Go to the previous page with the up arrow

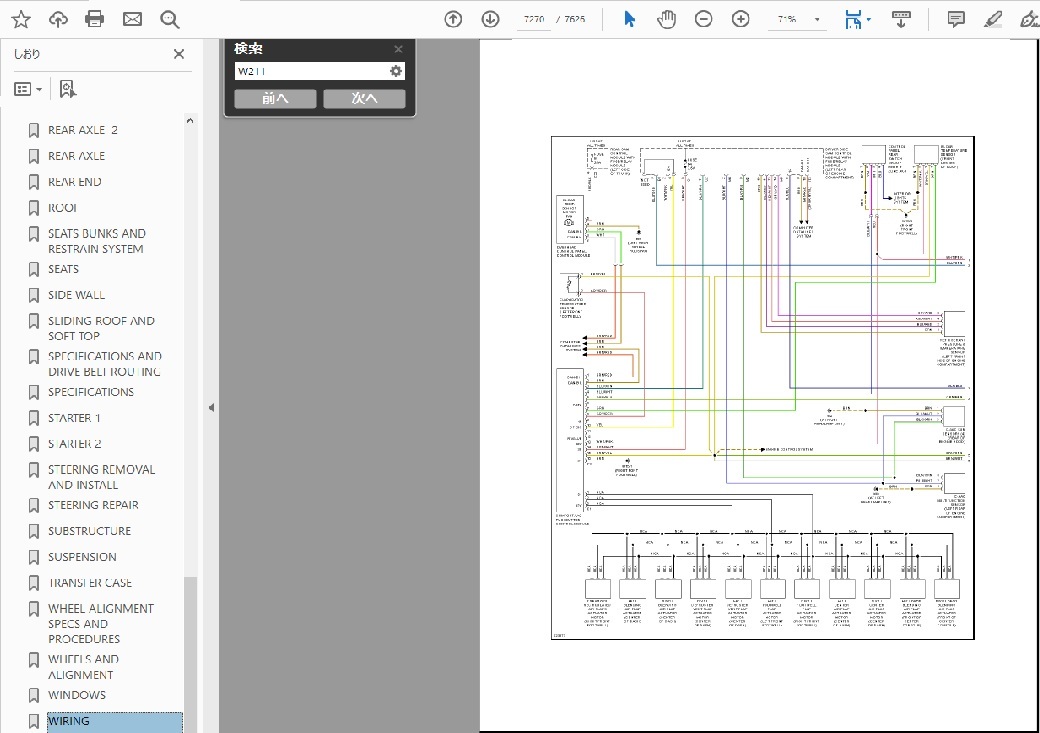click(x=453, y=19)
